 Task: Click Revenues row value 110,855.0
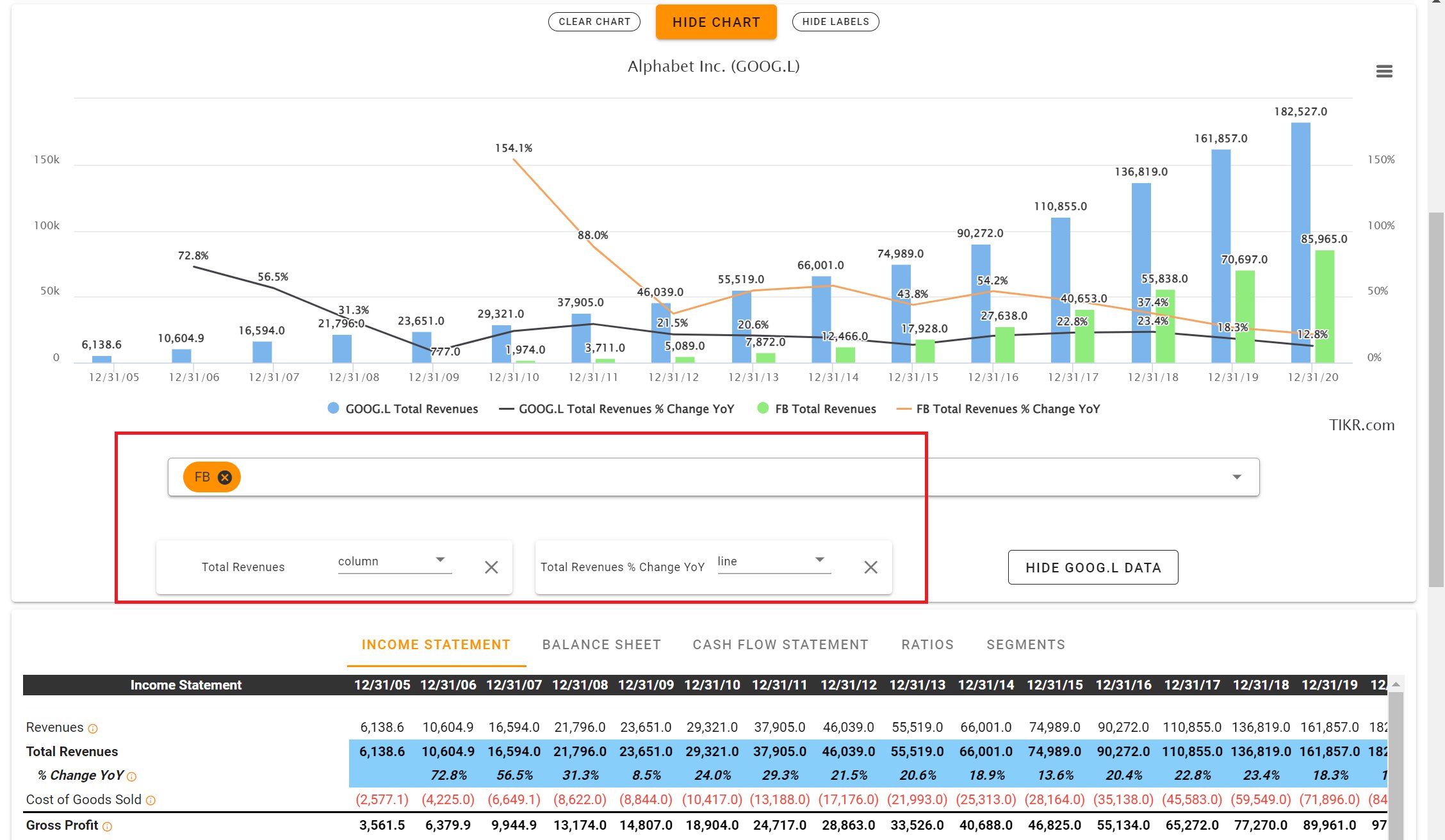[x=1192, y=728]
